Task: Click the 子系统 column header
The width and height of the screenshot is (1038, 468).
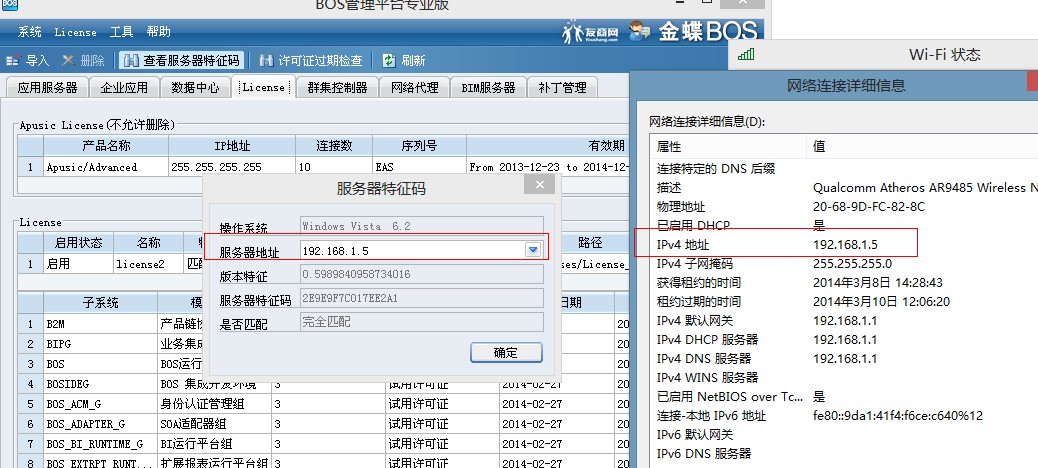Action: point(100,303)
